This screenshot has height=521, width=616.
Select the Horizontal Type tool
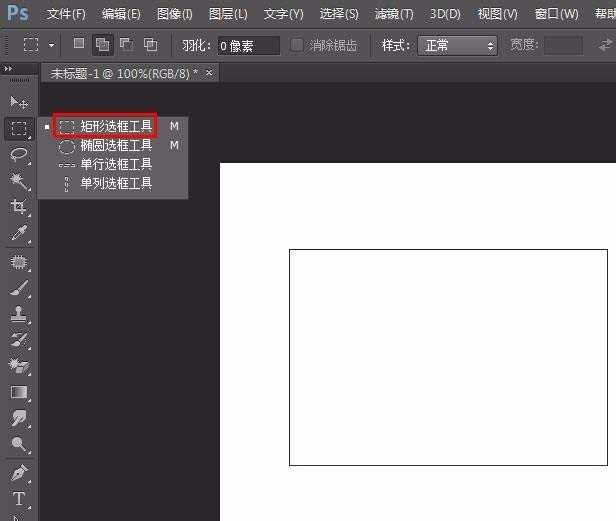[x=19, y=498]
